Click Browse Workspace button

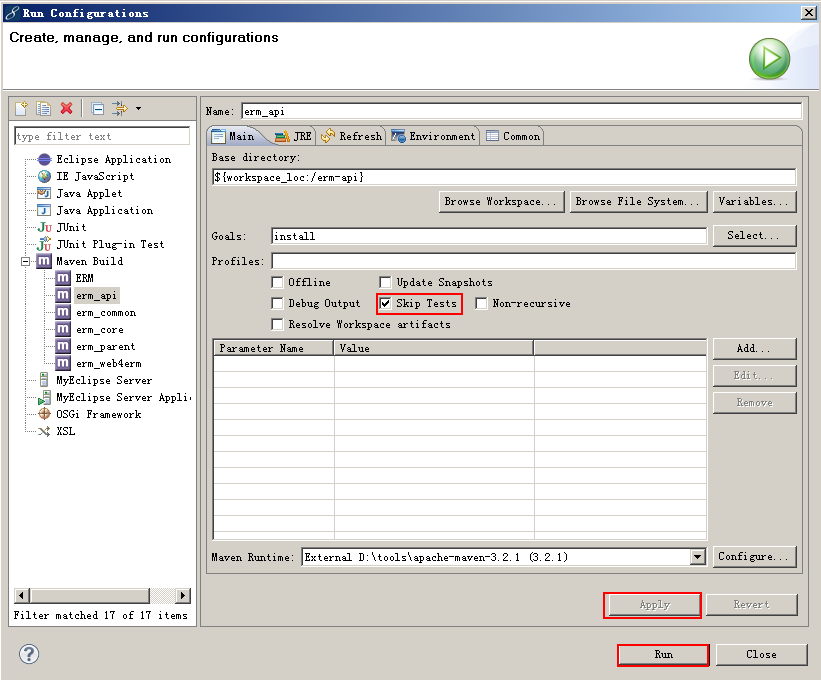click(501, 202)
